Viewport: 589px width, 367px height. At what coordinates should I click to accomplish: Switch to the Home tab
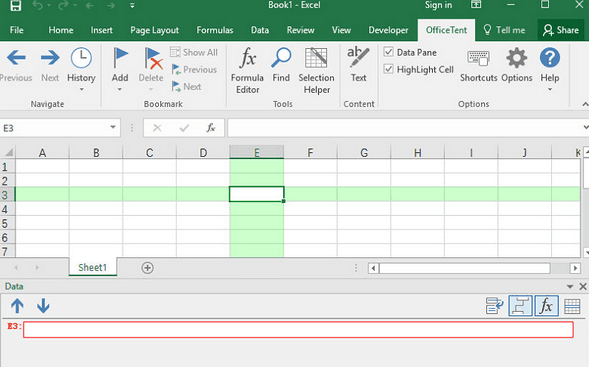[61, 30]
